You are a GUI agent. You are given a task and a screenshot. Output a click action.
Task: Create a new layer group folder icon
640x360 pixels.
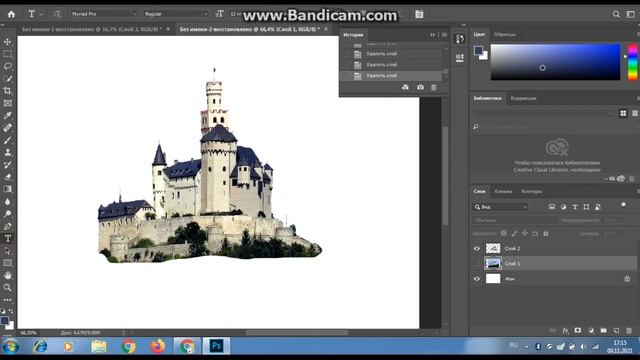click(604, 331)
